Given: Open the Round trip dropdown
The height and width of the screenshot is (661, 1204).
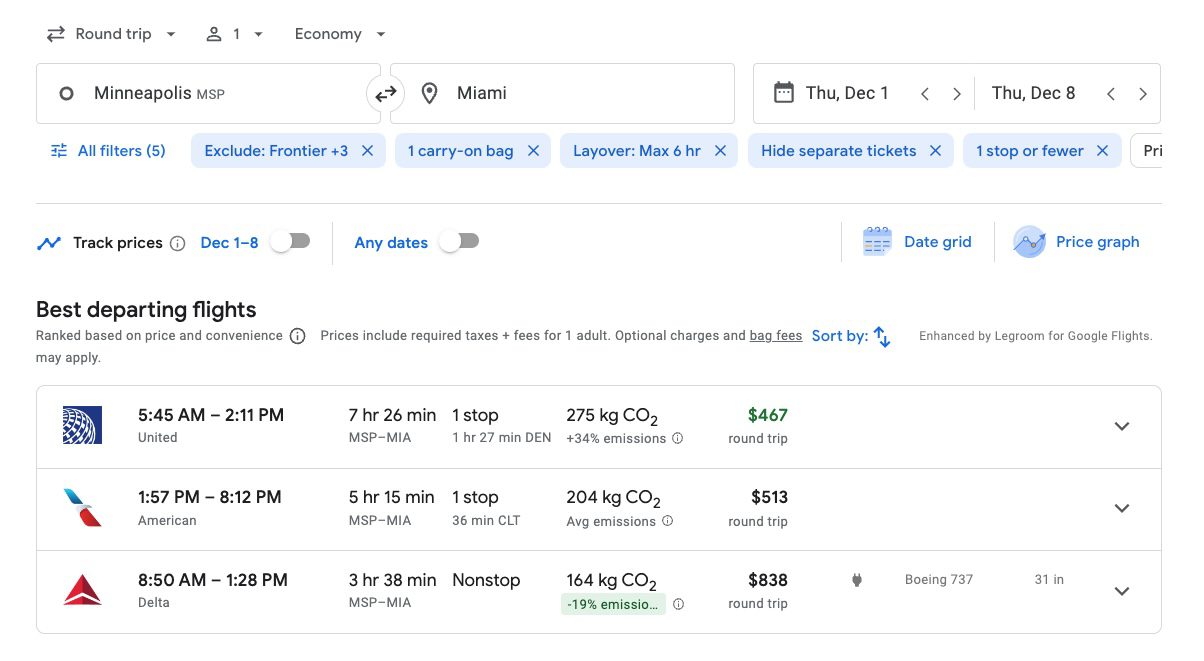Looking at the screenshot, I should coord(112,33).
